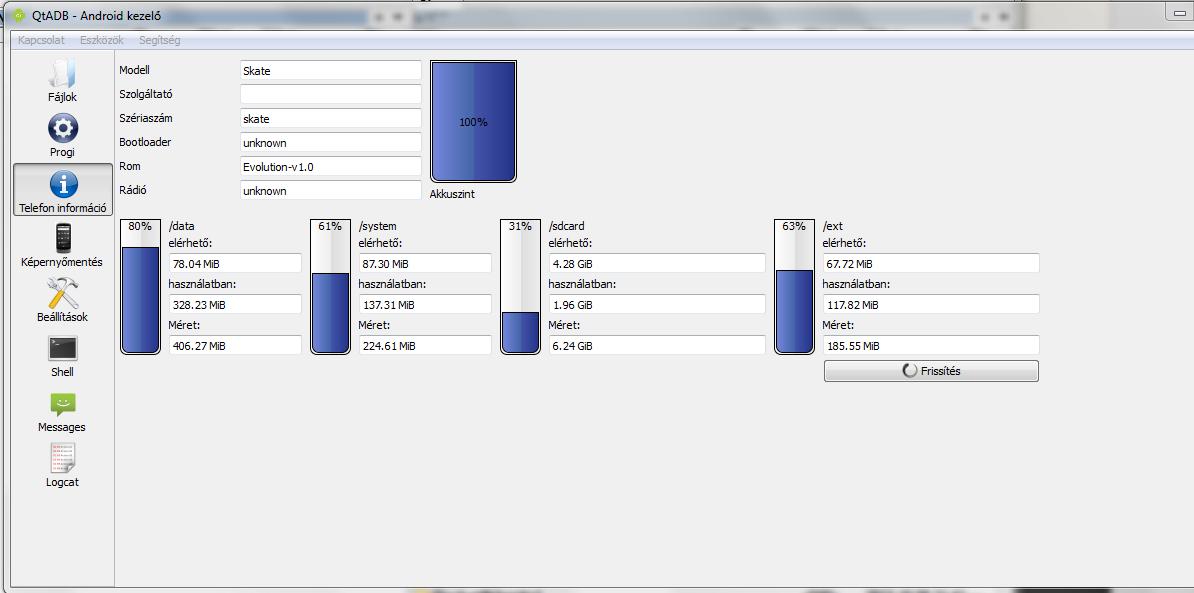Click the empty Szolgáltató field
Screen dimensions: 1194x593
[330, 94]
